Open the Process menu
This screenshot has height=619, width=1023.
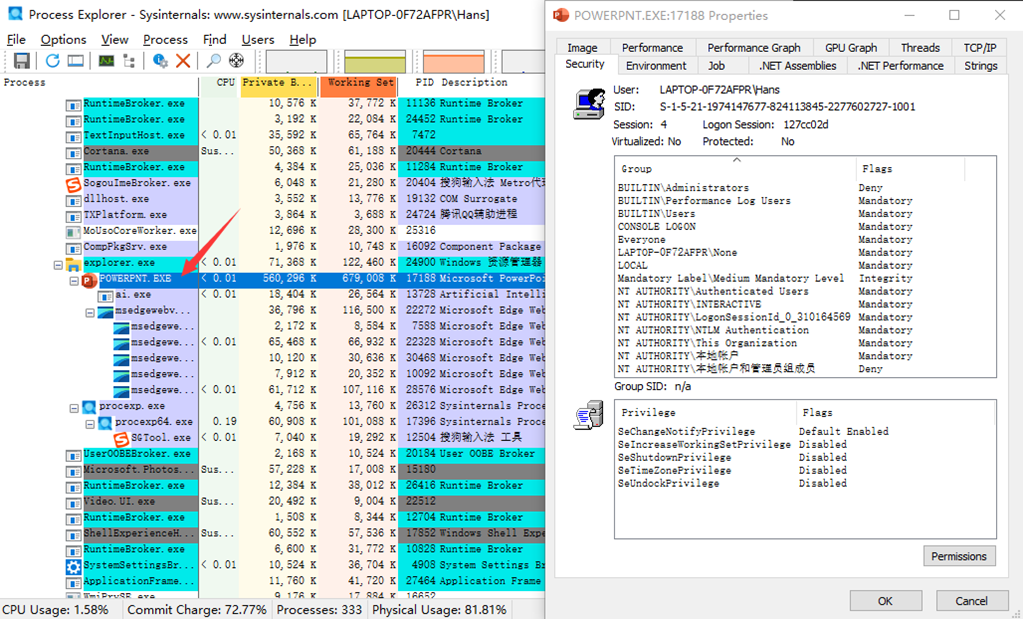pos(166,40)
